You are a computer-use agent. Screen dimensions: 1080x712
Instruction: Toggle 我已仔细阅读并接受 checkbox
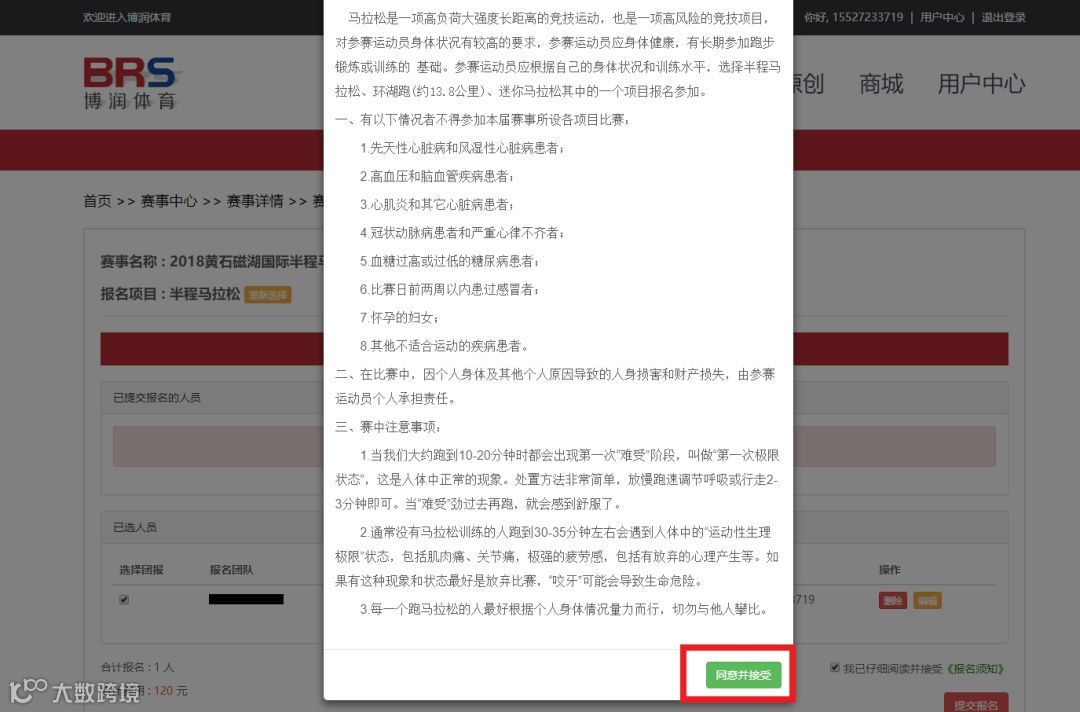[x=835, y=667]
